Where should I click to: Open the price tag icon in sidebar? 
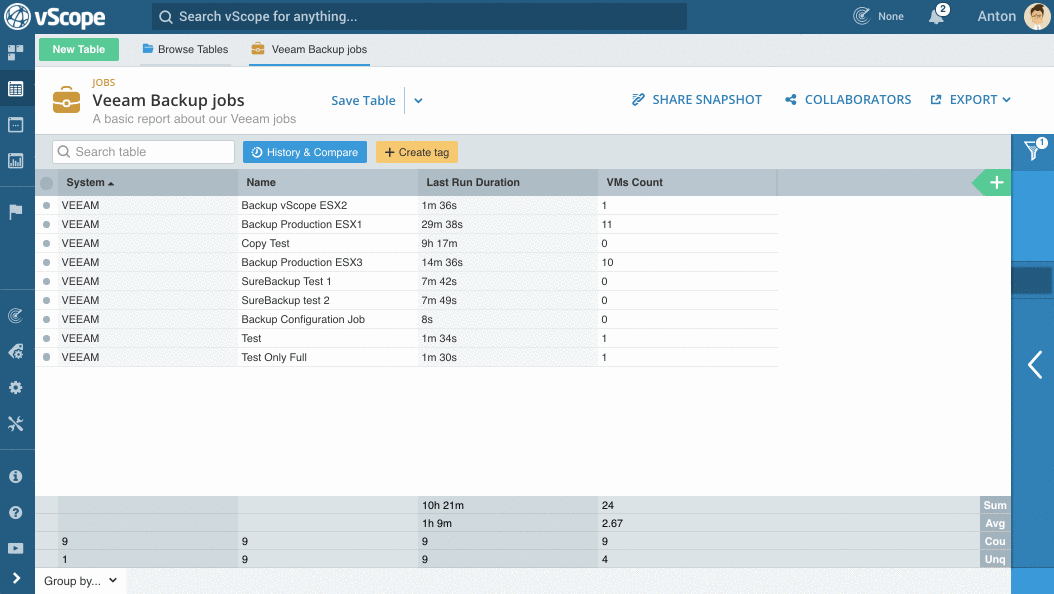click(15, 351)
